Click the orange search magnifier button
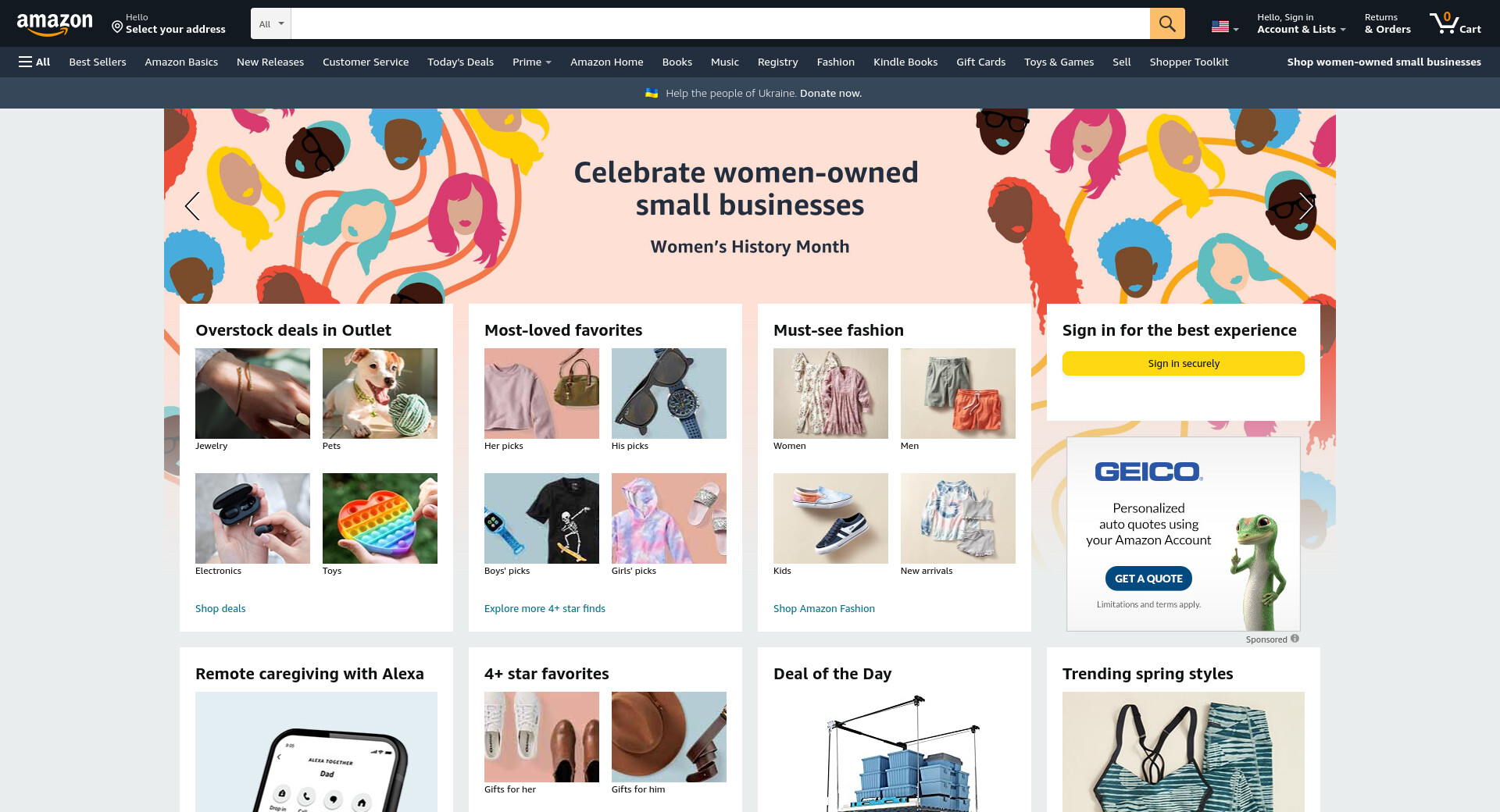Screen dimensions: 1500x812 1167,23
